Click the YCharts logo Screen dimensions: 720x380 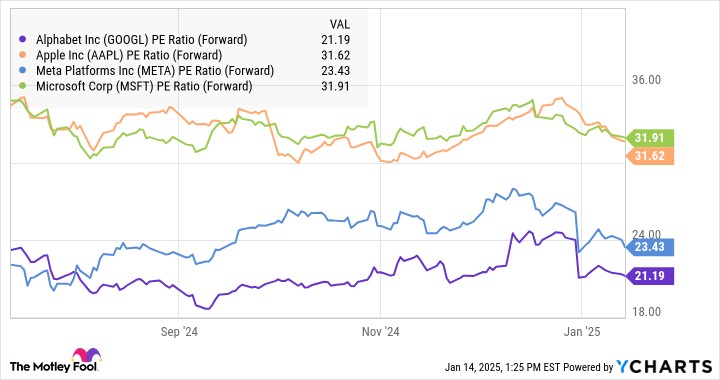[x=664, y=366]
